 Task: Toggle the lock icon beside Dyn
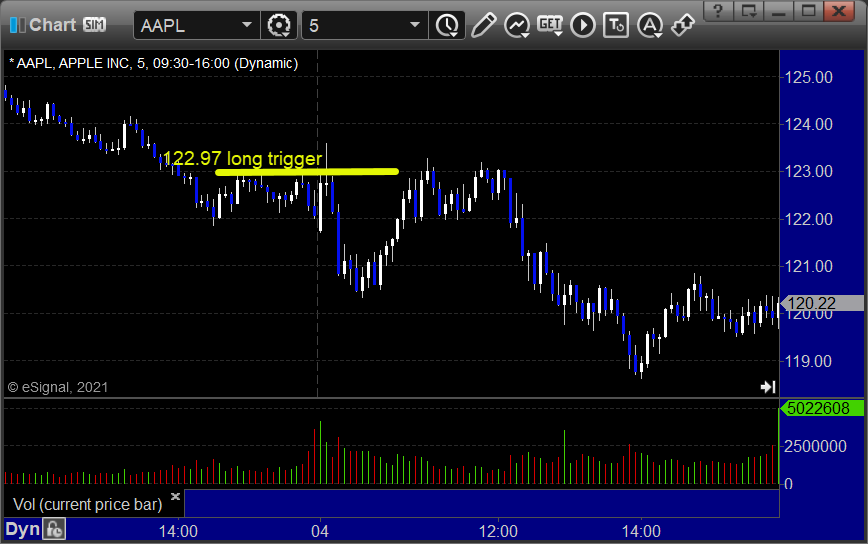(x=54, y=530)
